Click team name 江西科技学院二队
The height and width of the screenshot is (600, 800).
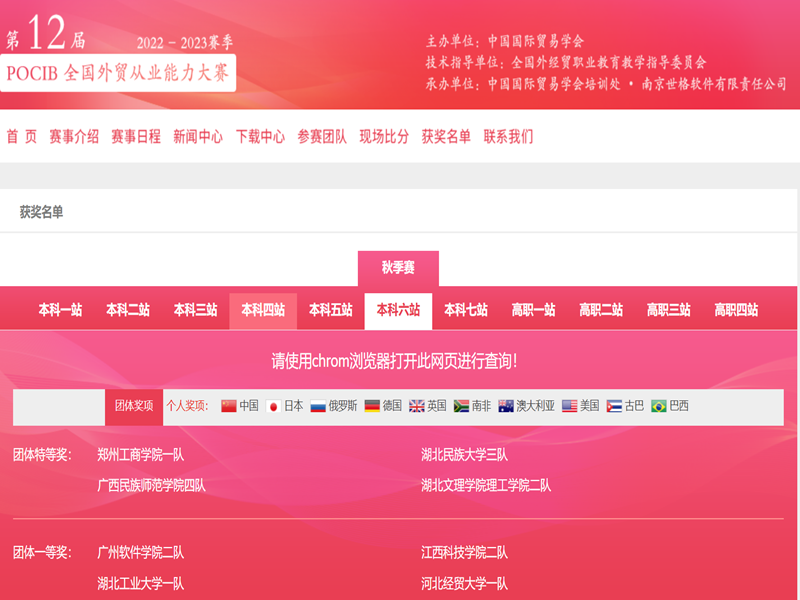pos(465,553)
